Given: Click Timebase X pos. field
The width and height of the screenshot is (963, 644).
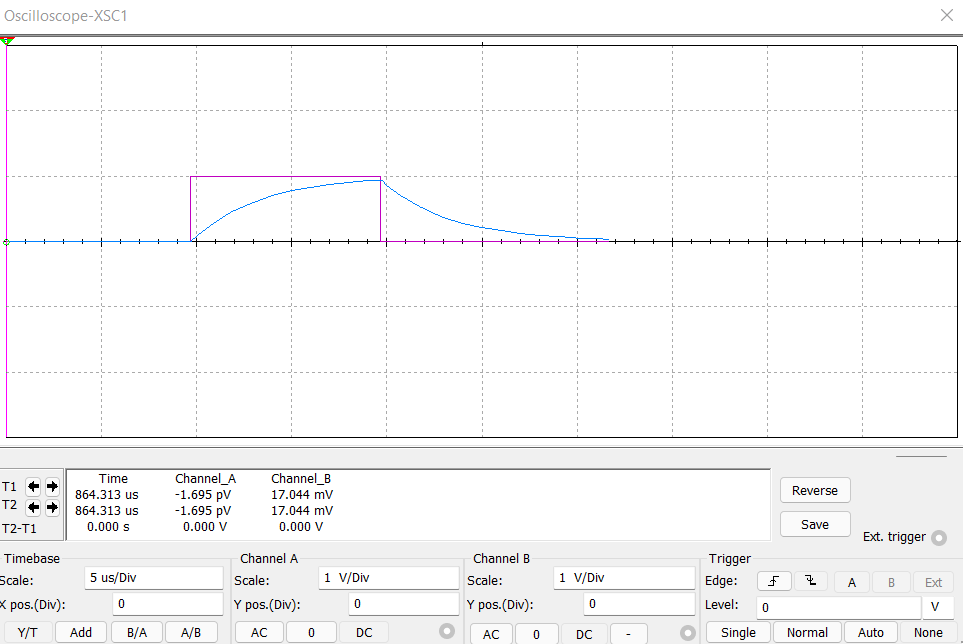Looking at the screenshot, I should [x=168, y=604].
